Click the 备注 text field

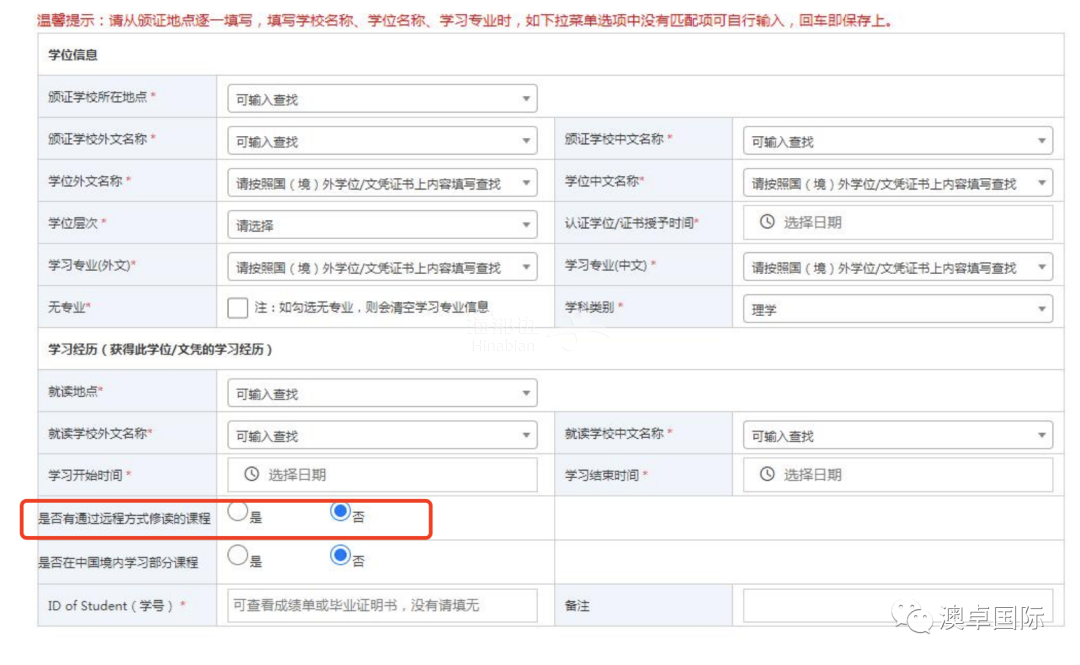897,605
